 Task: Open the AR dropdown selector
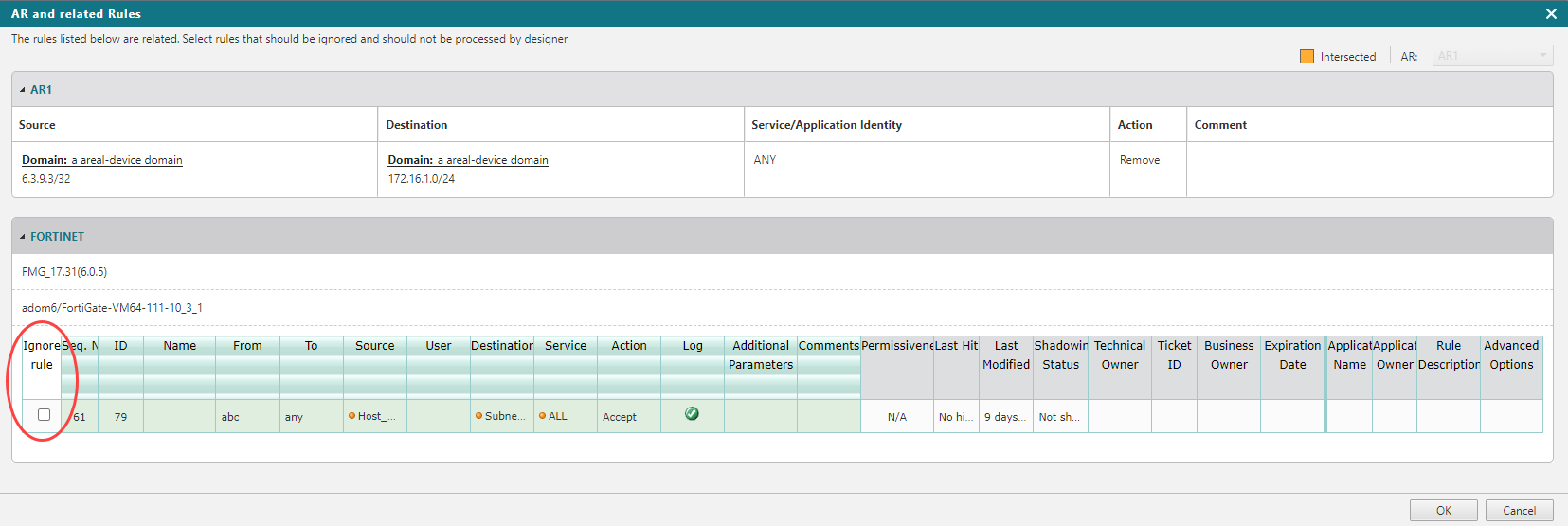point(1492,56)
